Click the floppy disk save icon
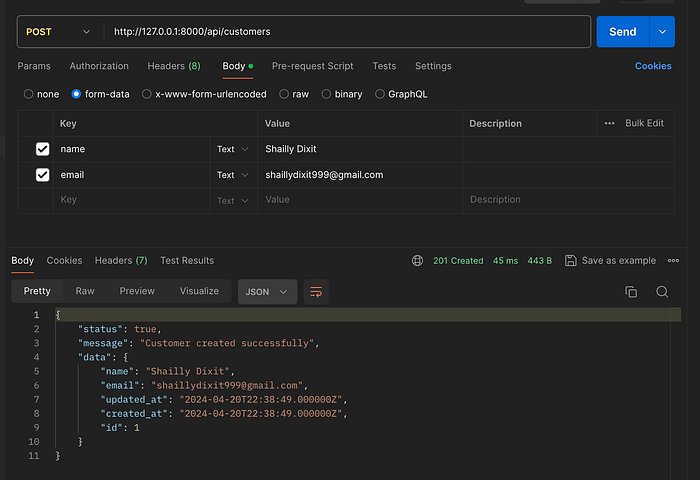 coord(571,260)
